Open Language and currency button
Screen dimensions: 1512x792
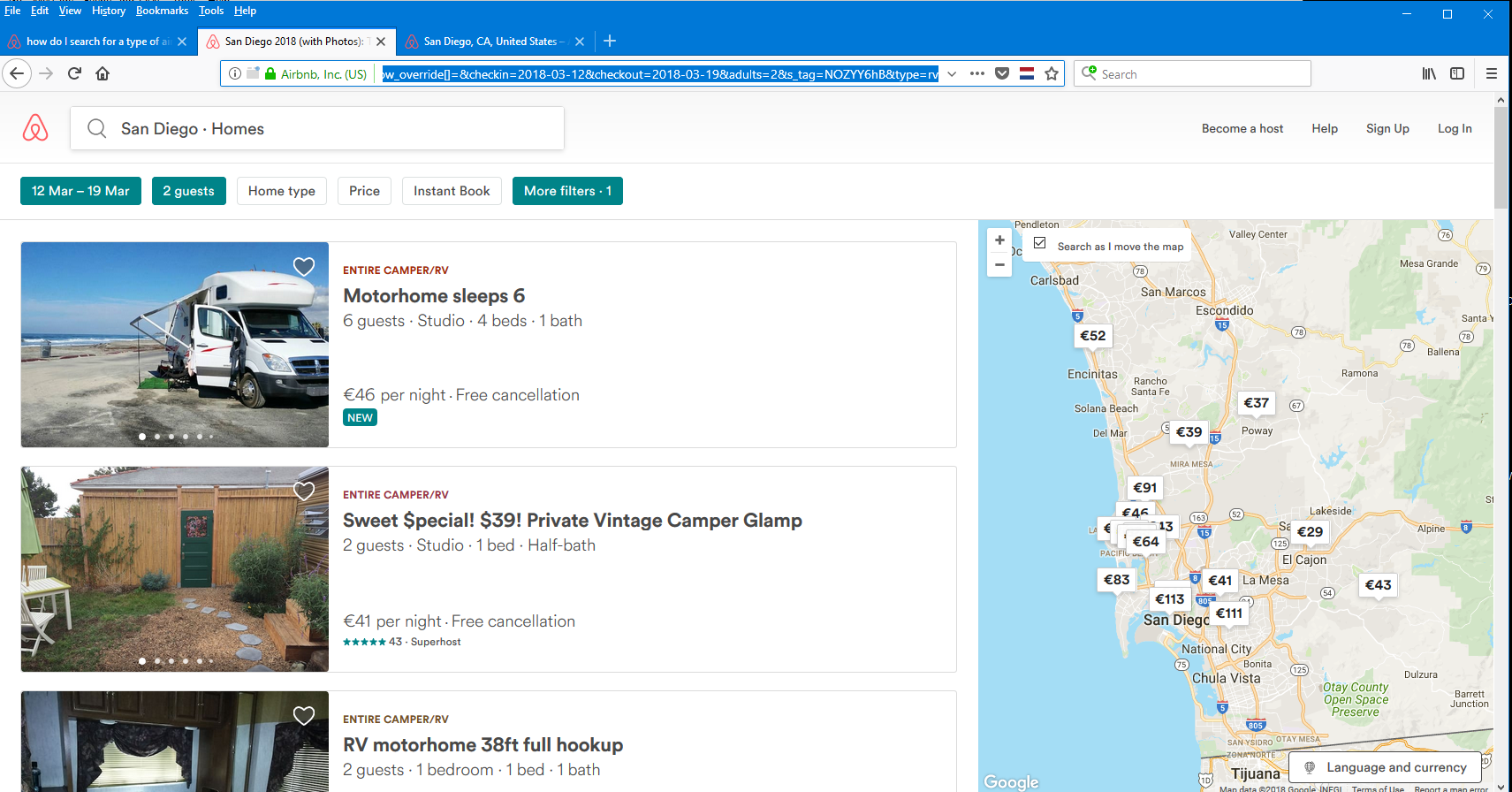tap(1387, 767)
